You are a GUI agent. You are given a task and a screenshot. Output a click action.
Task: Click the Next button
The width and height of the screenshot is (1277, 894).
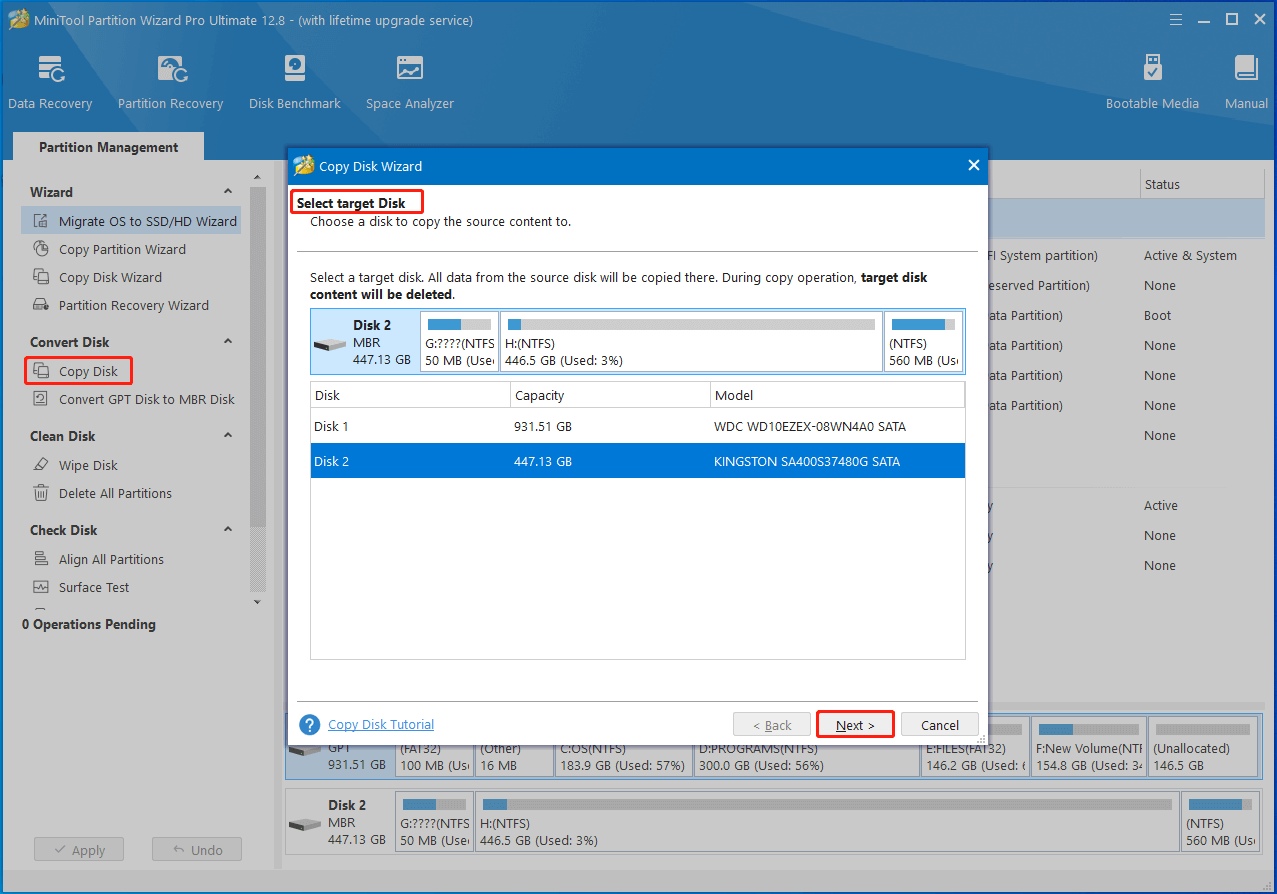(x=855, y=725)
